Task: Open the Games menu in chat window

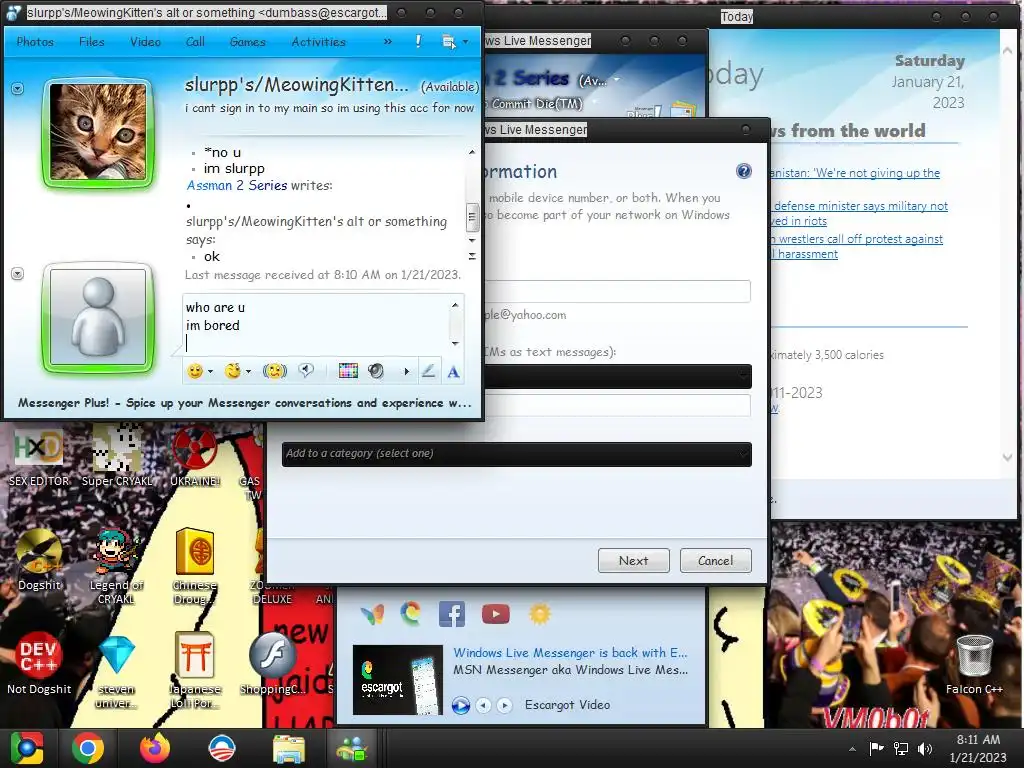Action: [x=248, y=41]
